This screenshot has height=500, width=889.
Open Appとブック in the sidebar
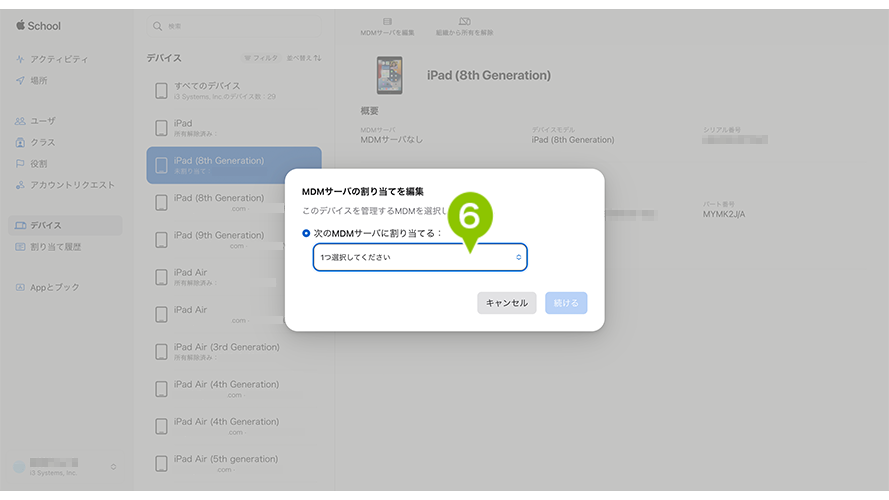click(x=54, y=287)
